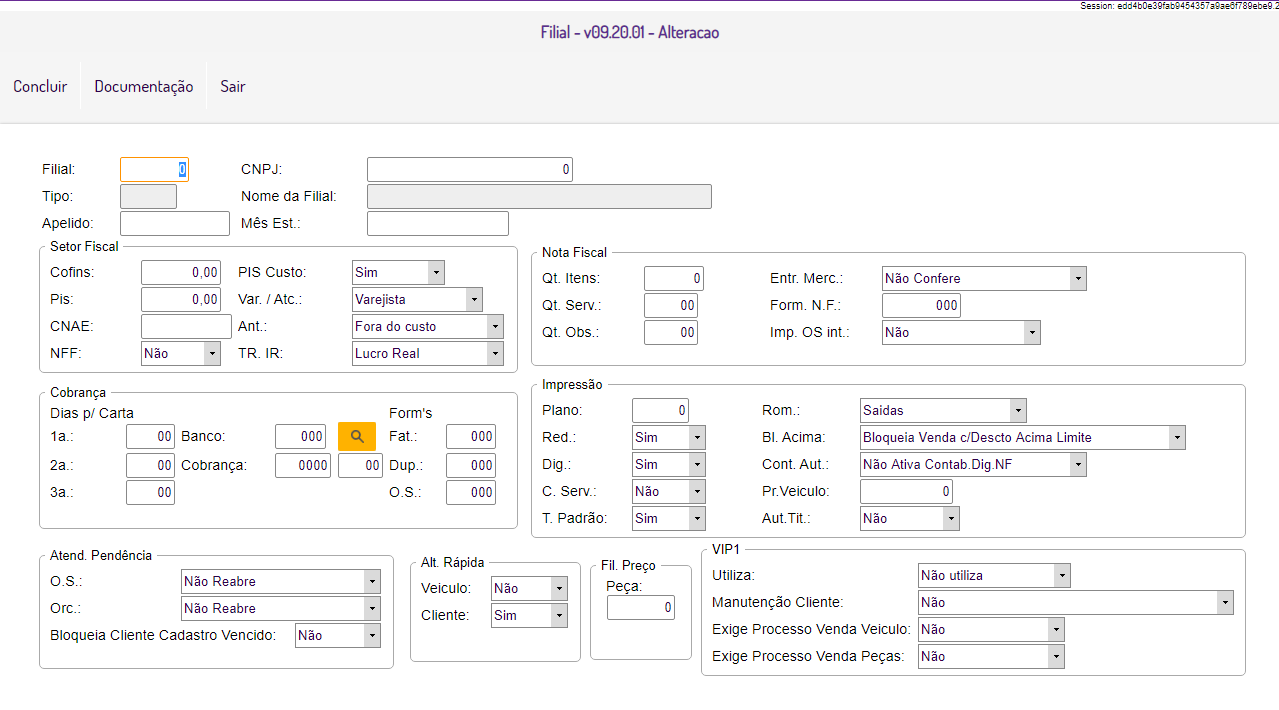Open the Ant. Fora do custo dropdown

(428, 326)
